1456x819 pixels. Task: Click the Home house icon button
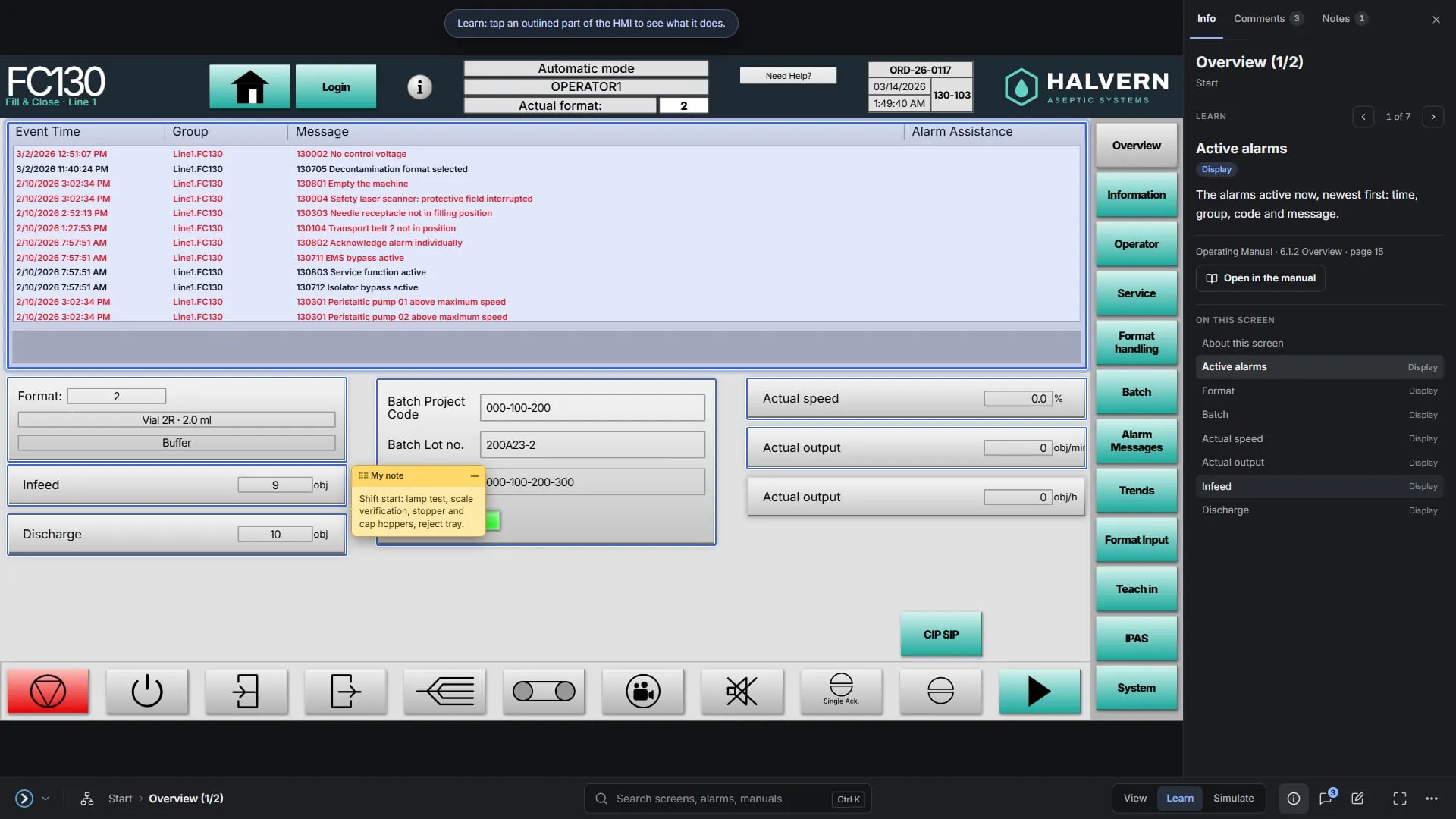[249, 86]
